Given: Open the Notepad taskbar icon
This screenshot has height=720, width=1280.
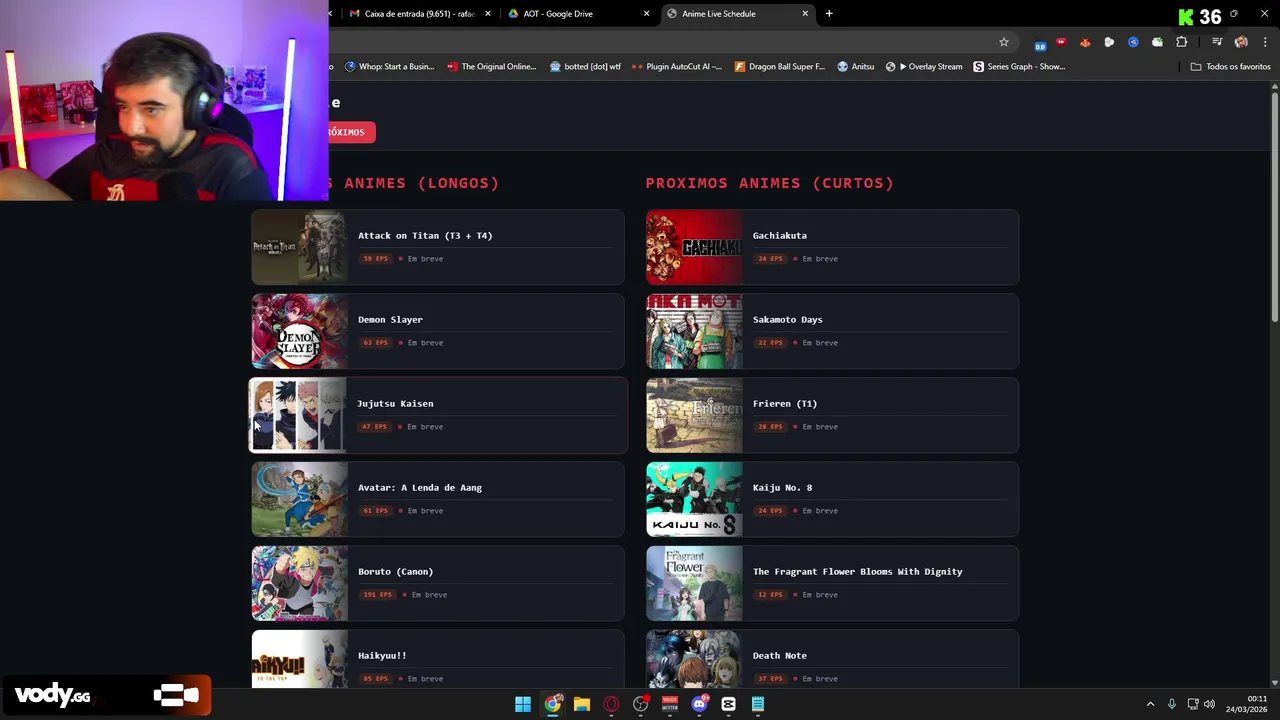Looking at the screenshot, I should point(758,704).
